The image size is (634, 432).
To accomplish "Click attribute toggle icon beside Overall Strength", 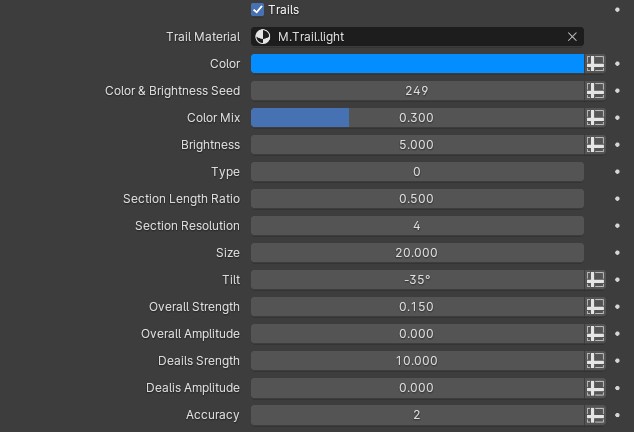I will (595, 307).
